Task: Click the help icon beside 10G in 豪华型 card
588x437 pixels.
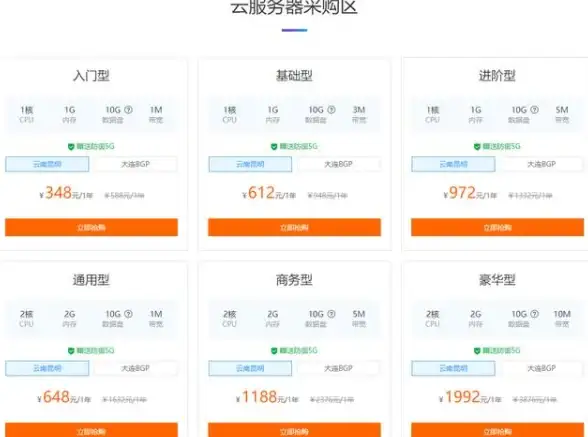Action: [535, 314]
